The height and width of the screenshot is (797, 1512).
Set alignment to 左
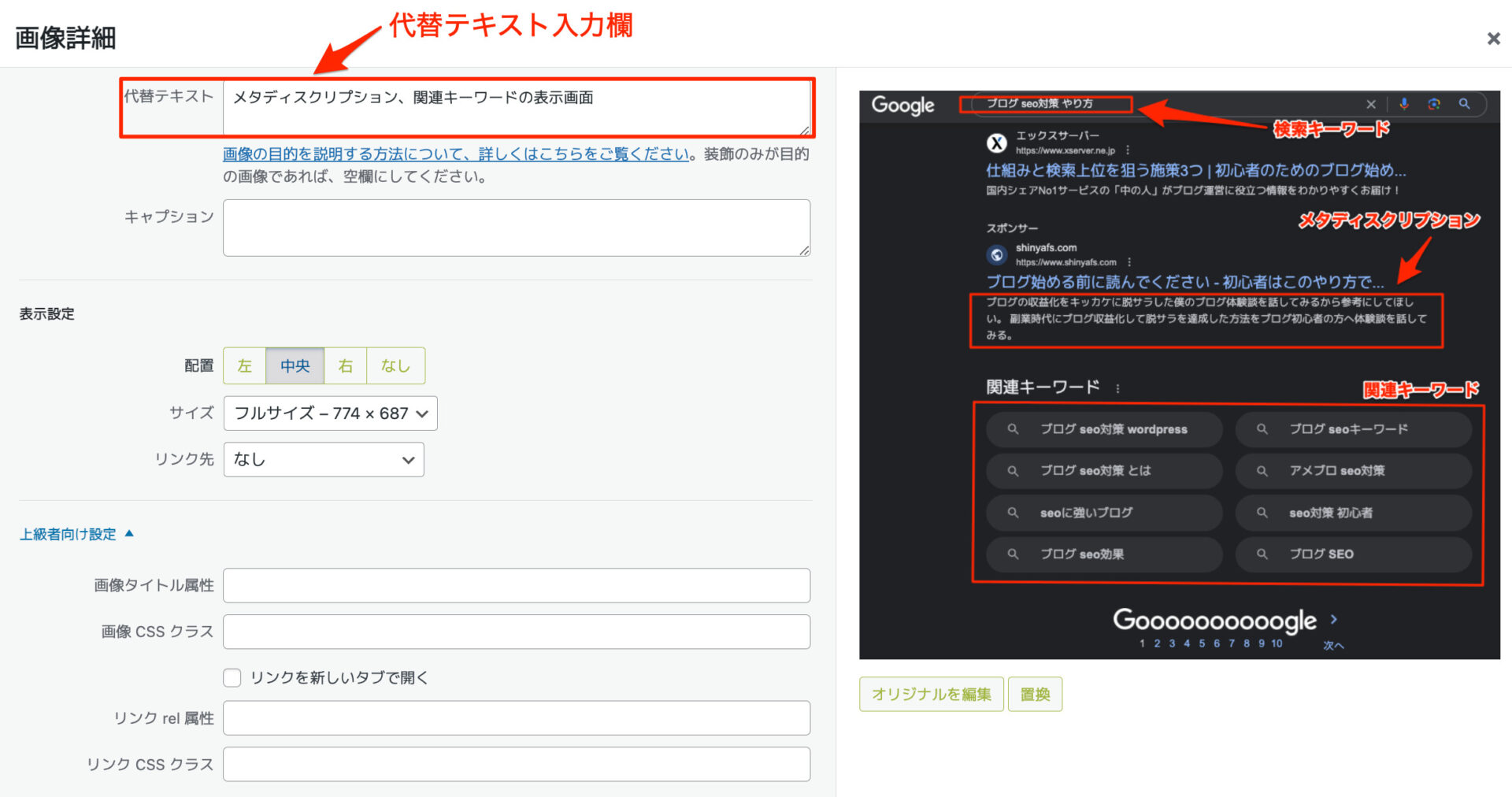coord(245,366)
